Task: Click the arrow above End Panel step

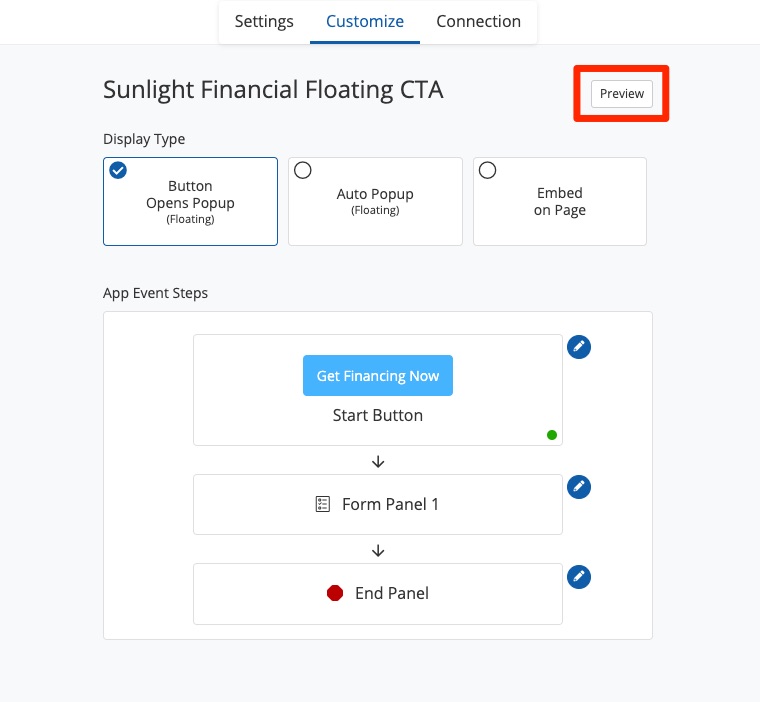Action: pyautogui.click(x=378, y=550)
